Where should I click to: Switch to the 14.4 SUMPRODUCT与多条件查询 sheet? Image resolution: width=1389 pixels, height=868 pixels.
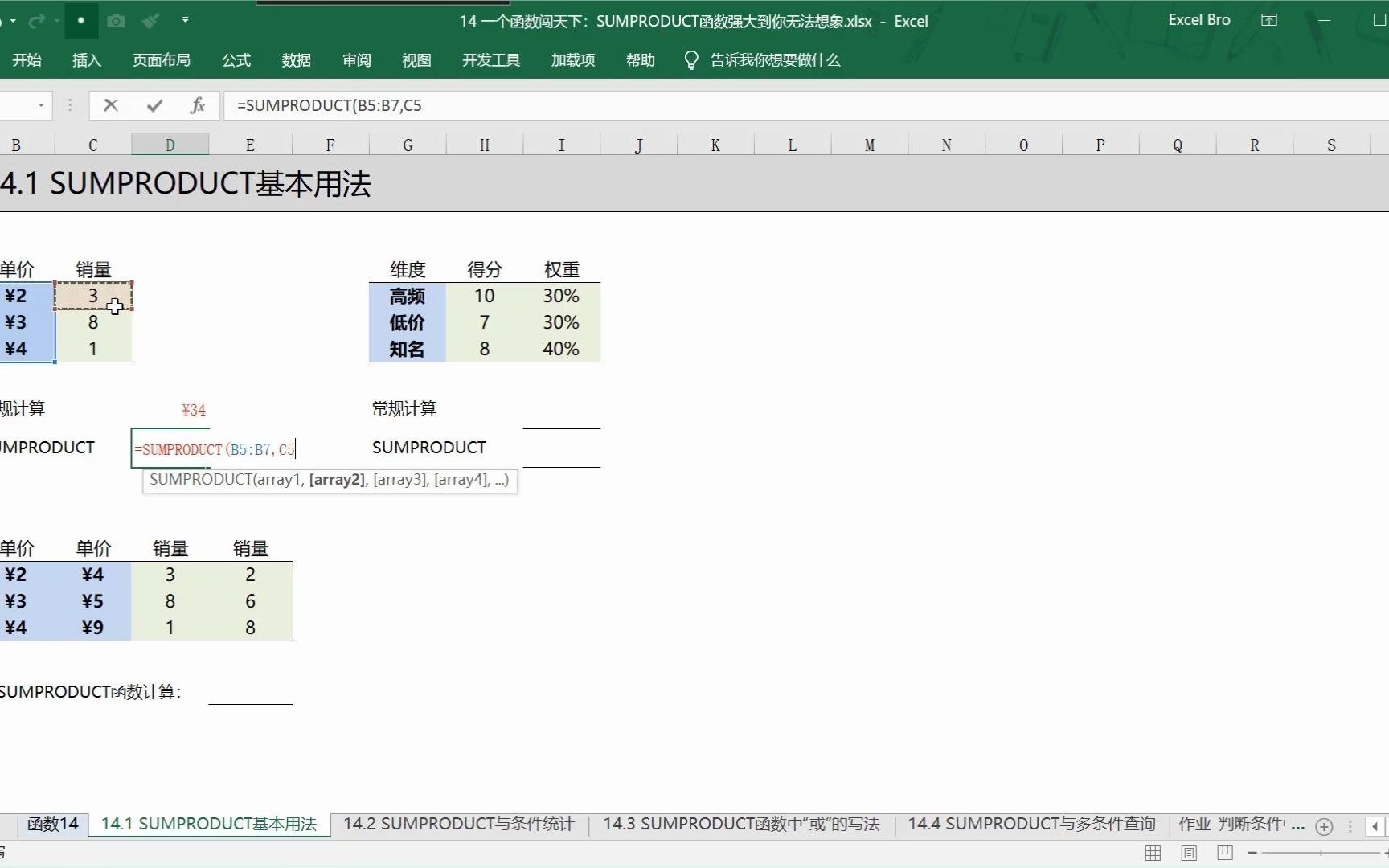click(1032, 824)
